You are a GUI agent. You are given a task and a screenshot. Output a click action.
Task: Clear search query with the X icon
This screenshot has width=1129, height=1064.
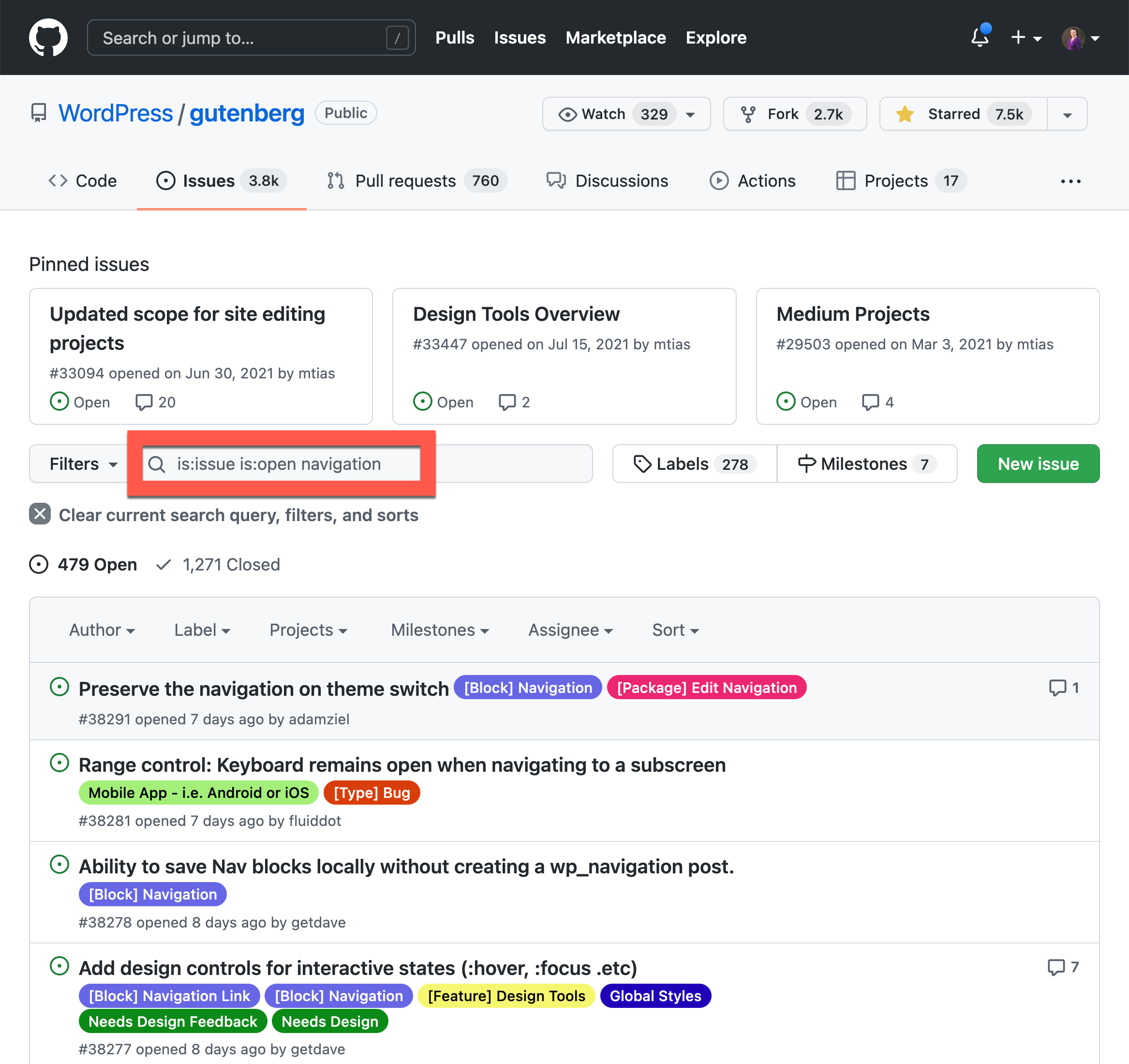40,514
